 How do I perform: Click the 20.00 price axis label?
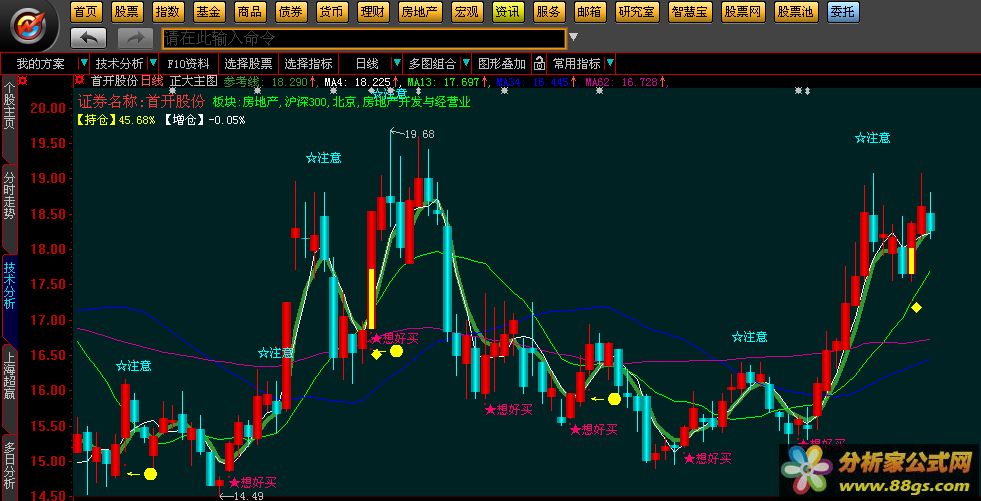[48, 108]
